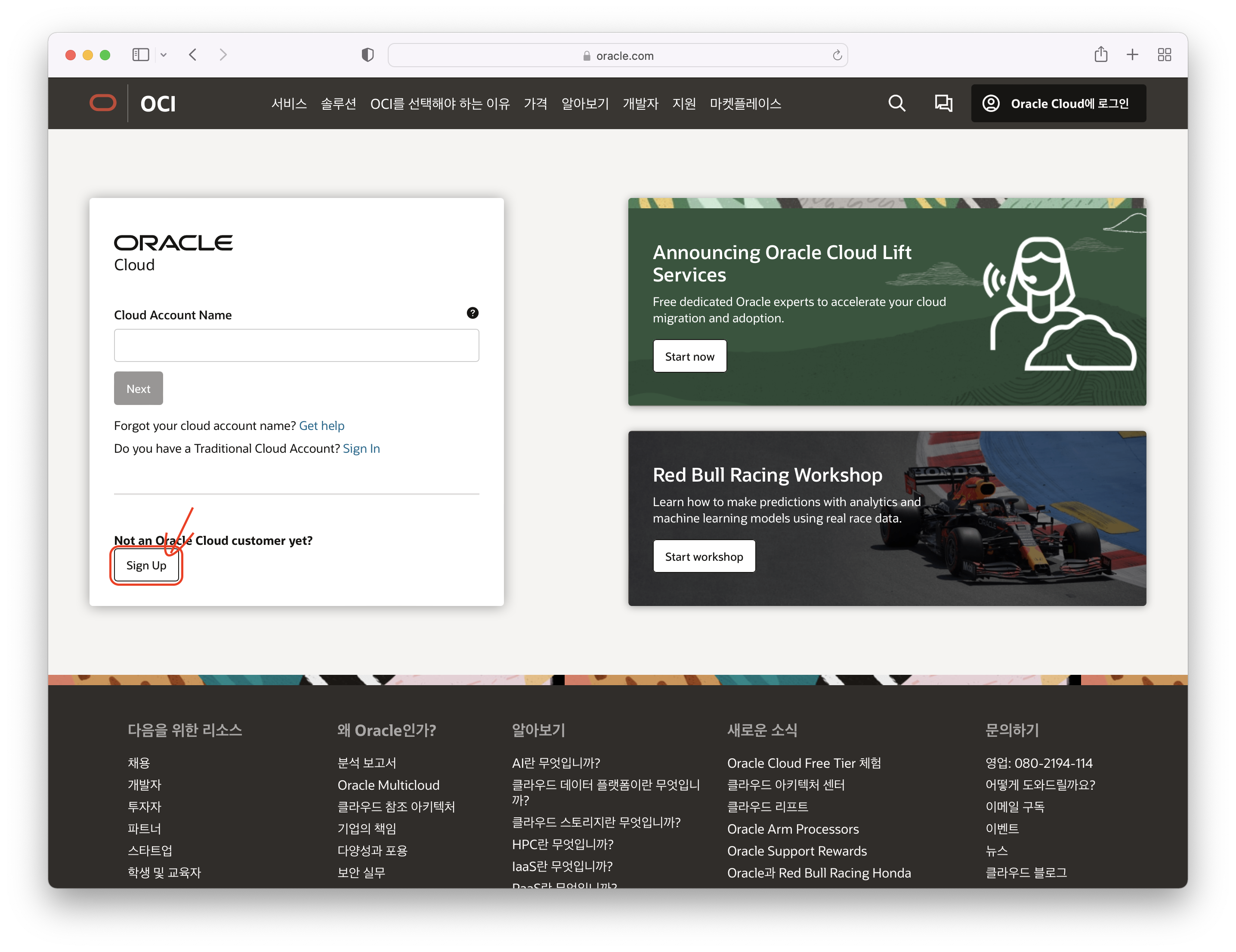Open the 마켓플레이스 menu item
The image size is (1236, 952).
[745, 104]
